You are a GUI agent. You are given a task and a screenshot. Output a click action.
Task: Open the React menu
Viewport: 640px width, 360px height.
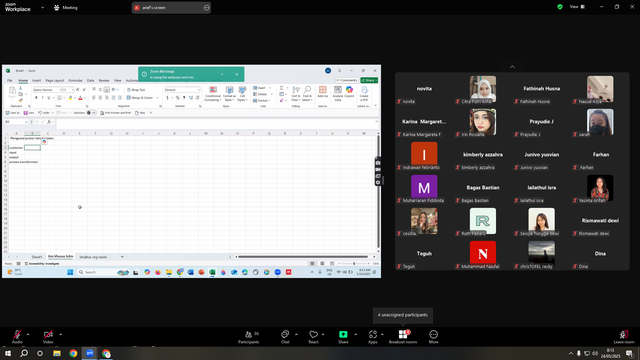(x=313, y=337)
